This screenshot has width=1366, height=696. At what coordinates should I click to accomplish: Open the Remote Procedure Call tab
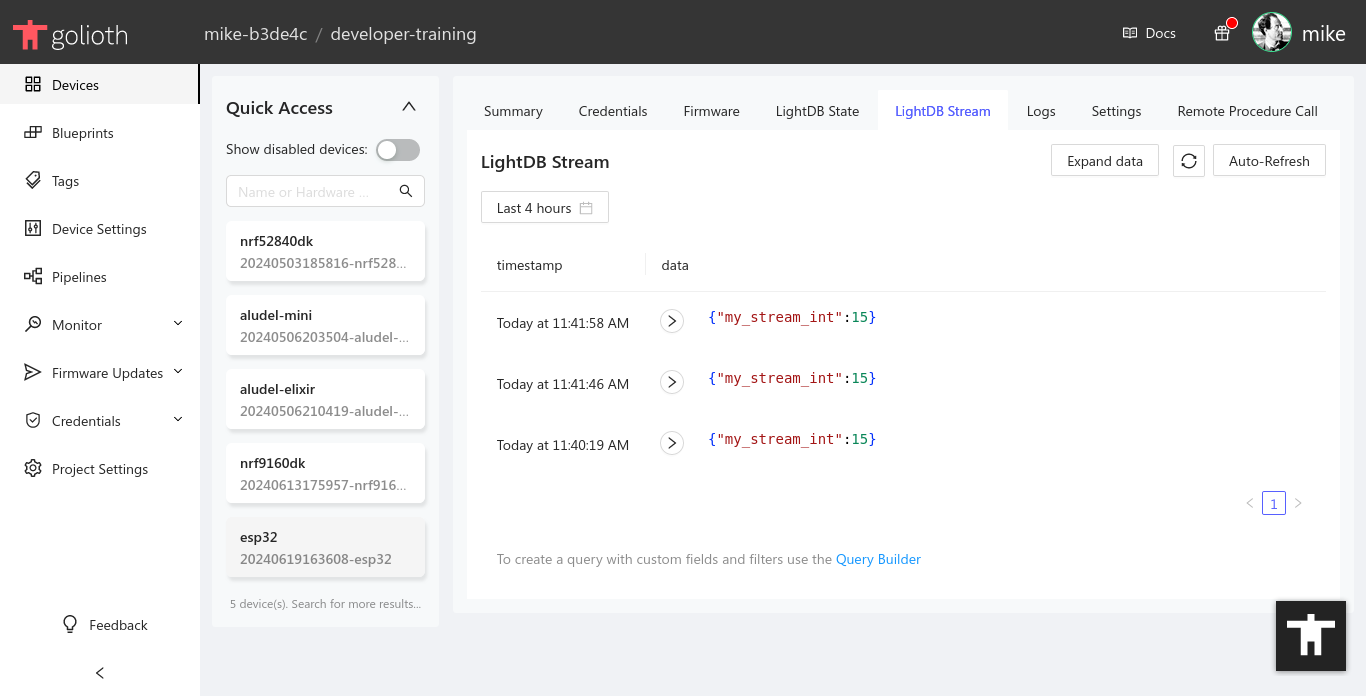point(1247,111)
